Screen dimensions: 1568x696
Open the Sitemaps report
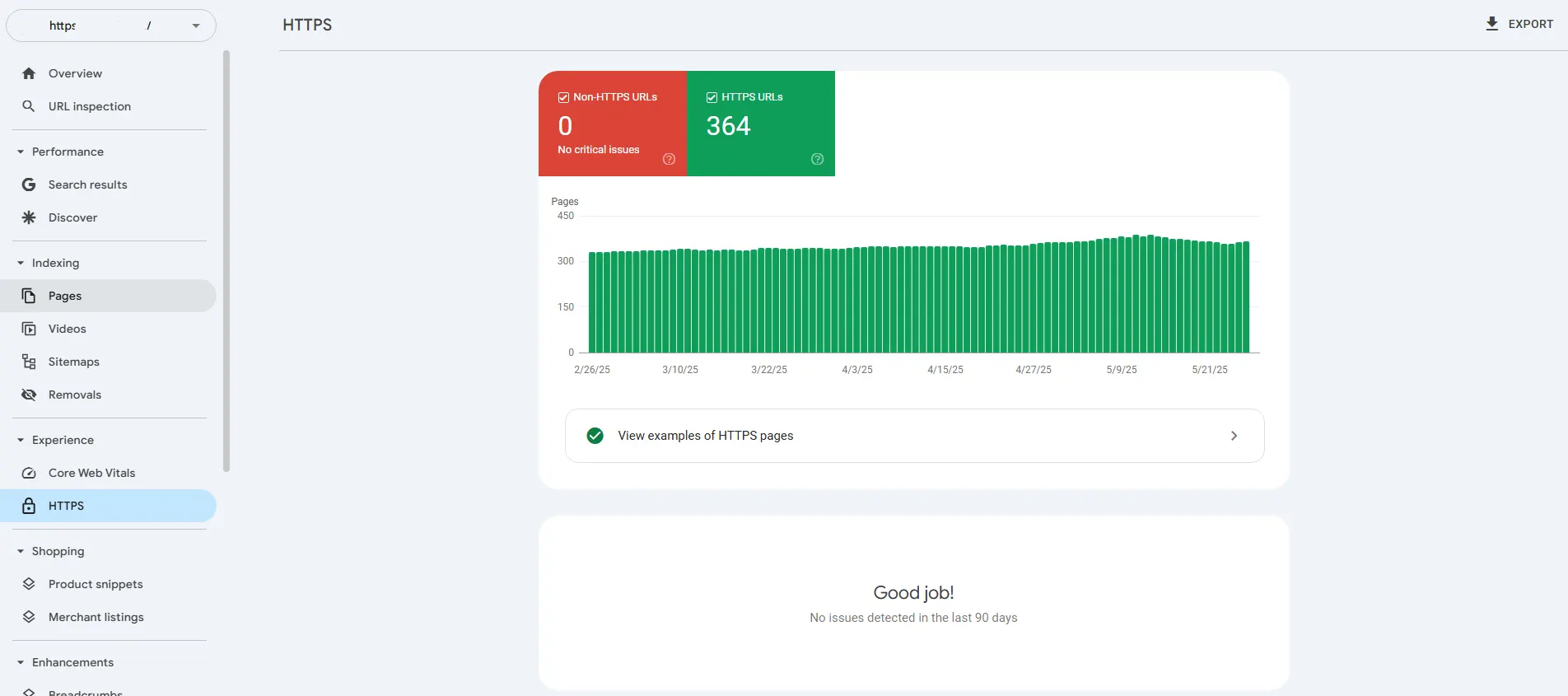coord(108,362)
